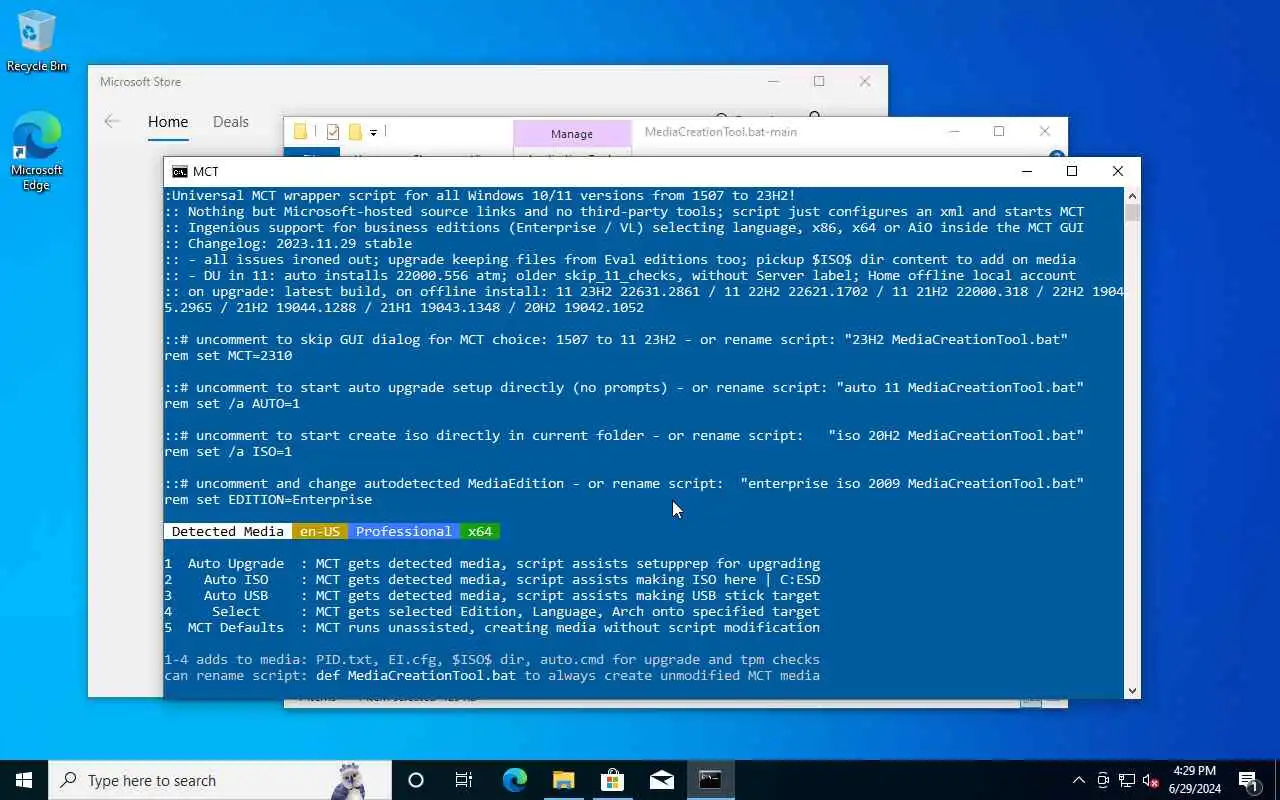Go back in the Microsoft Store window
This screenshot has width=1280, height=800.
point(112,121)
